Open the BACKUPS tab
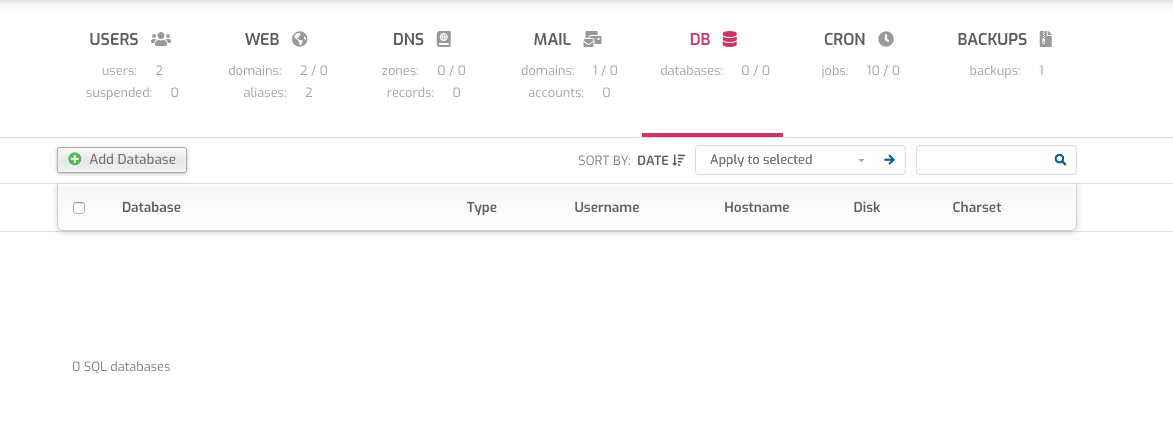Viewport: 1173px width, 431px height. pos(1005,39)
